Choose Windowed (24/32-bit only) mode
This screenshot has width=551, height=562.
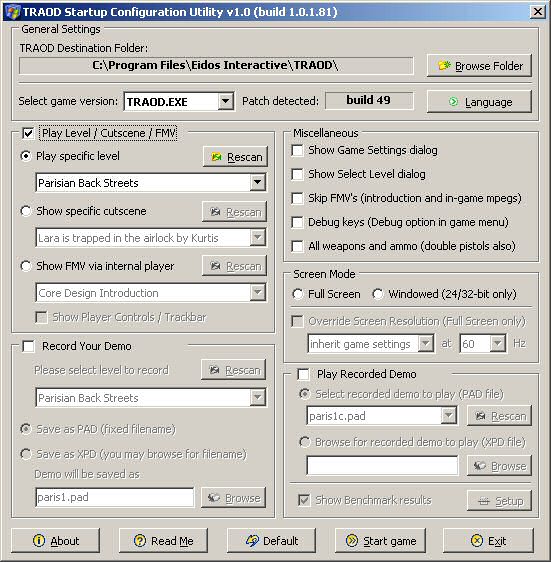click(x=377, y=294)
